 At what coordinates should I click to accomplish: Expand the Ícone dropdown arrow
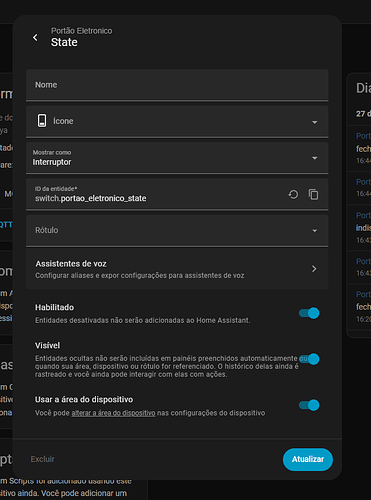[x=314, y=122]
